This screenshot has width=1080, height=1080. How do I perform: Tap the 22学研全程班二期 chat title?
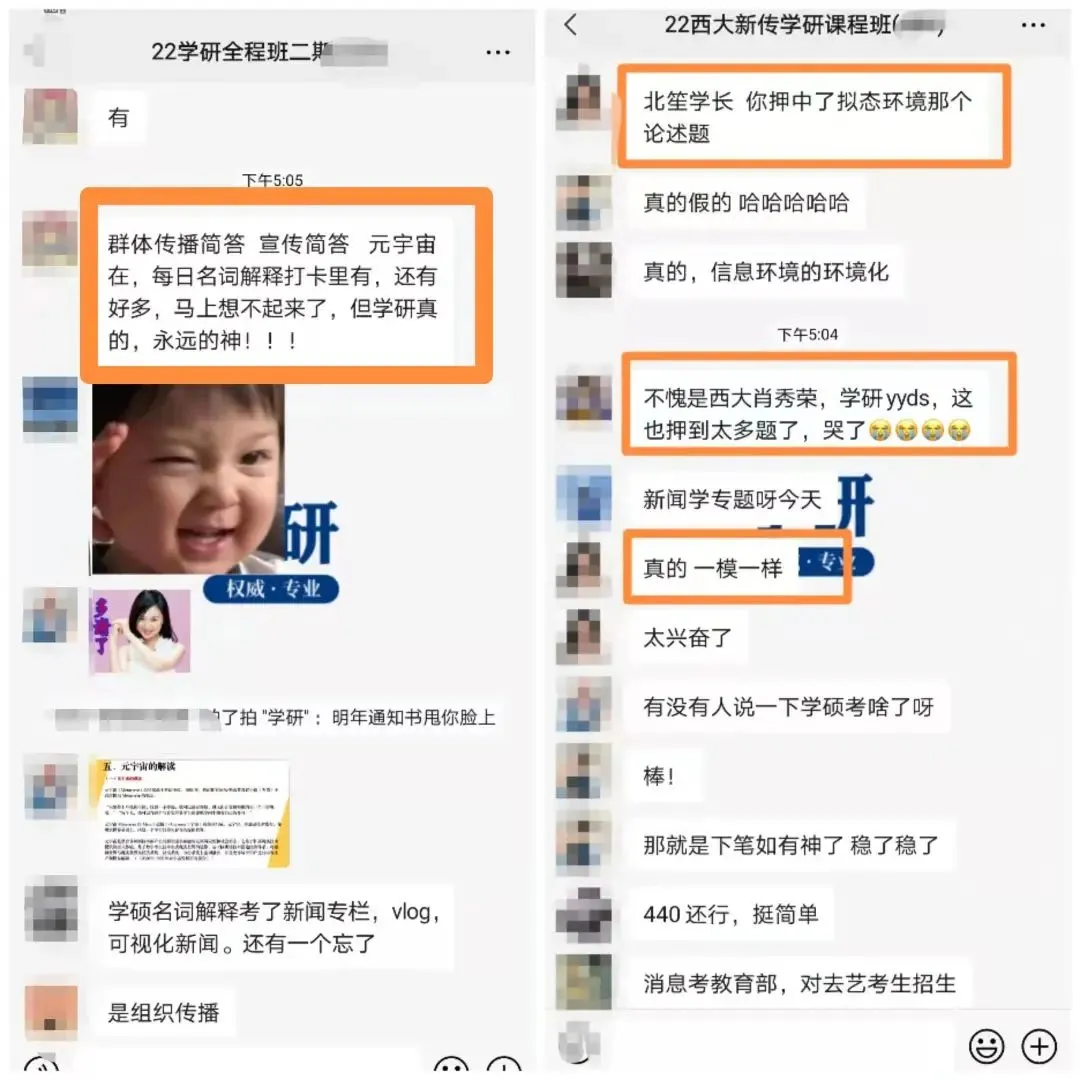pyautogui.click(x=269, y=52)
